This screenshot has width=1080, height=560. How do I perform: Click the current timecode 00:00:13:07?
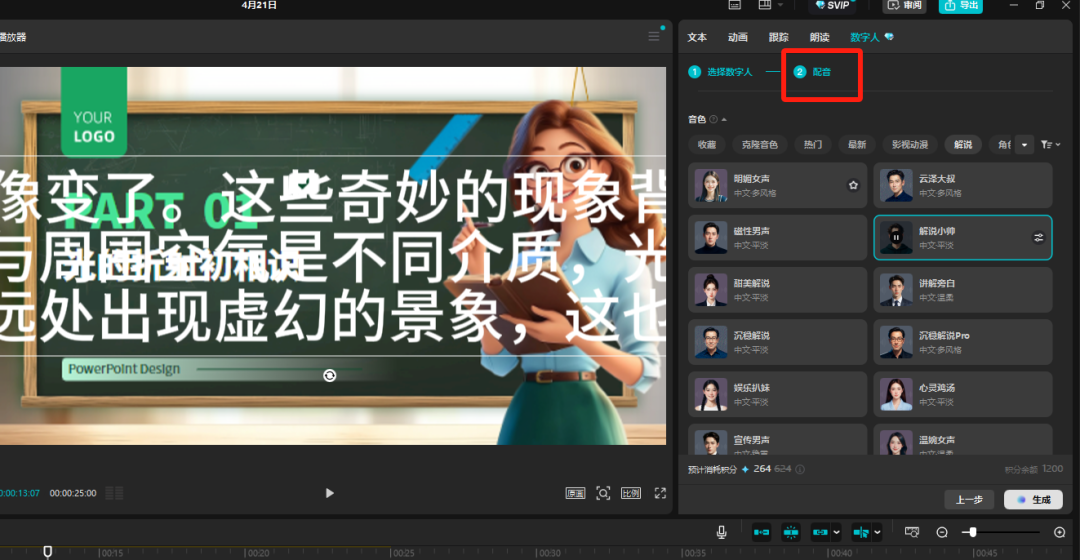[x=20, y=493]
